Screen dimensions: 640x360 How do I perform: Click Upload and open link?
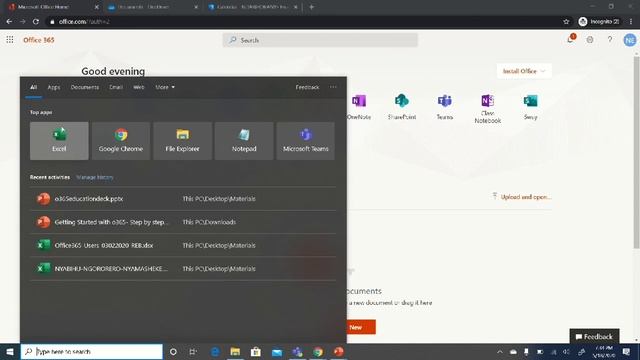(x=522, y=197)
